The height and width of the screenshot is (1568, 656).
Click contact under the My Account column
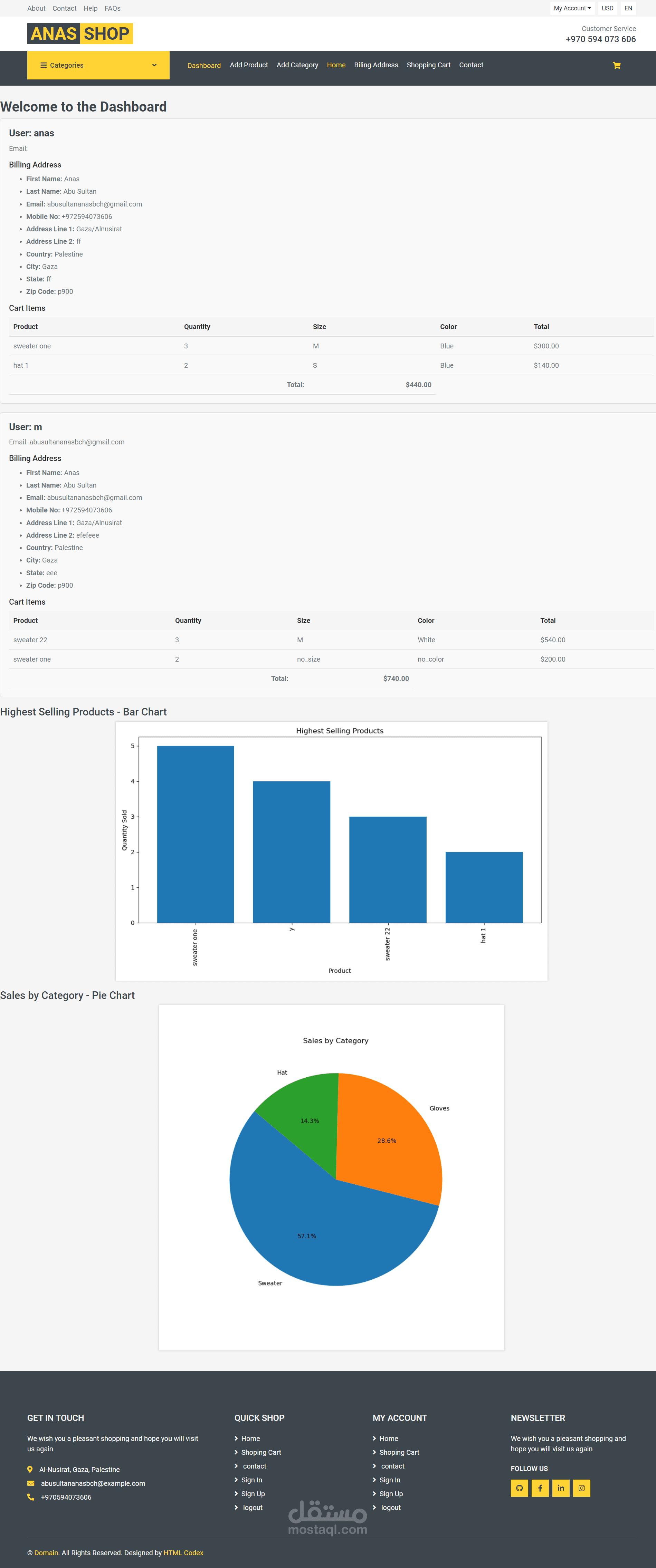392,1466
